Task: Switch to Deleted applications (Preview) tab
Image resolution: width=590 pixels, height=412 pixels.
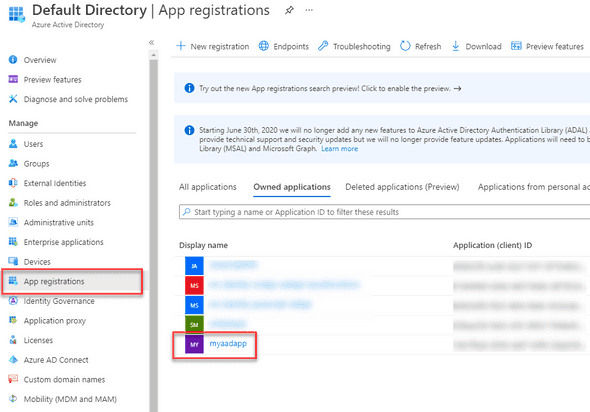Action: (402, 187)
